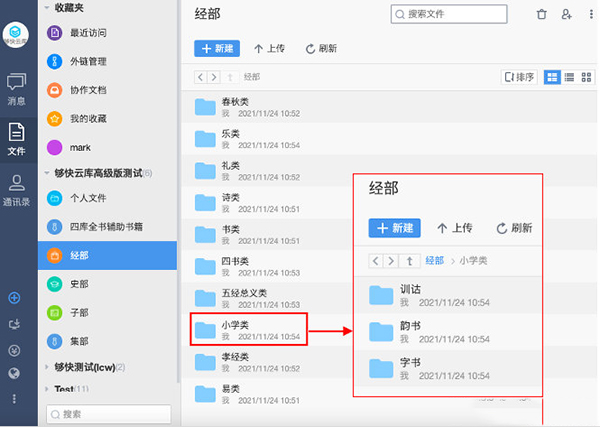
Task: Open the 子部 library
Action: pyautogui.click(x=107, y=313)
